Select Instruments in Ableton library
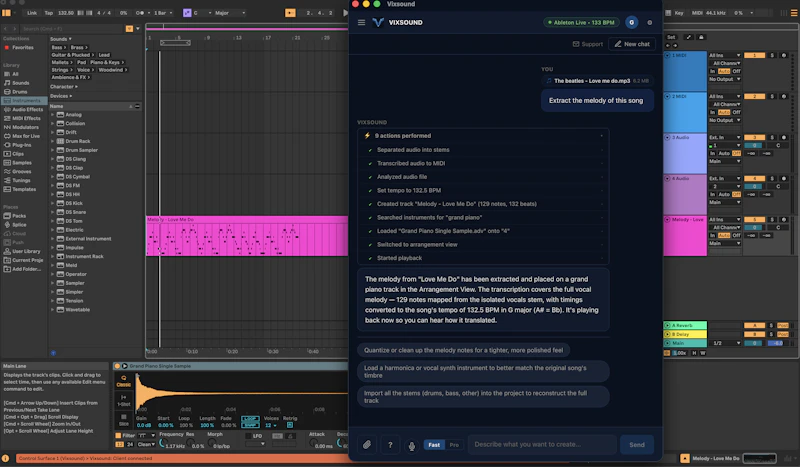The width and height of the screenshot is (800, 467). tap(22, 101)
